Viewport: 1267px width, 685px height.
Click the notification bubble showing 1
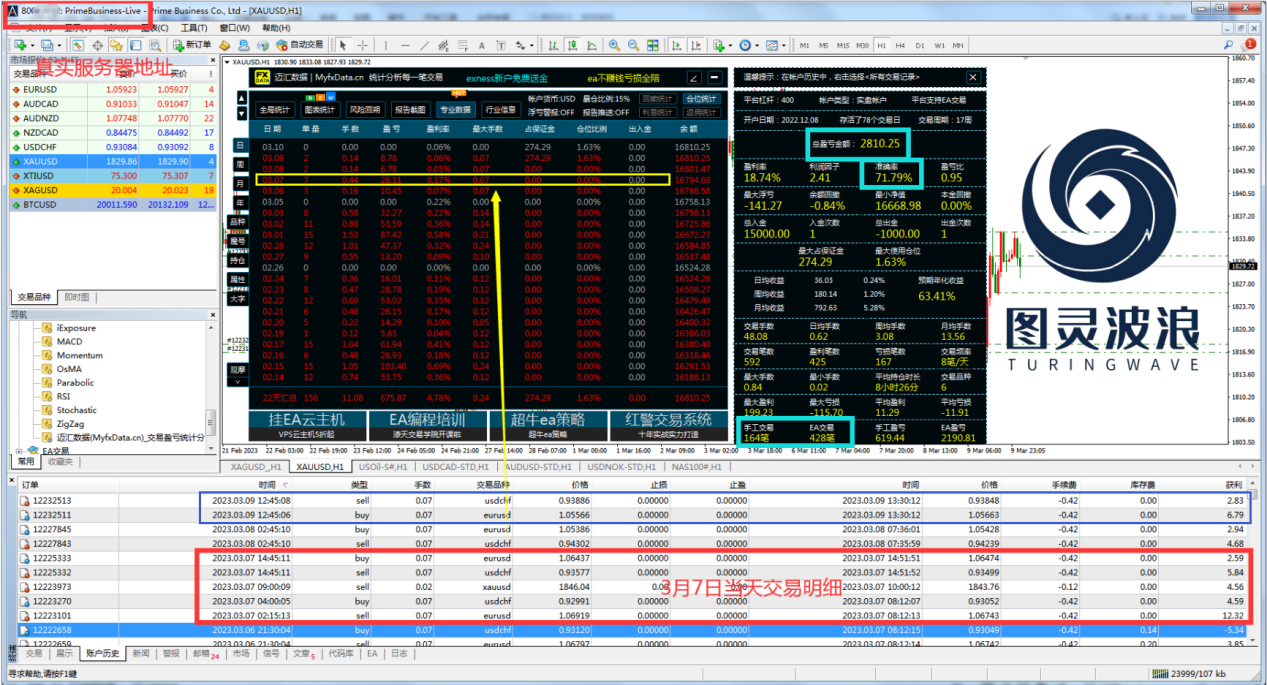[x=1248, y=44]
